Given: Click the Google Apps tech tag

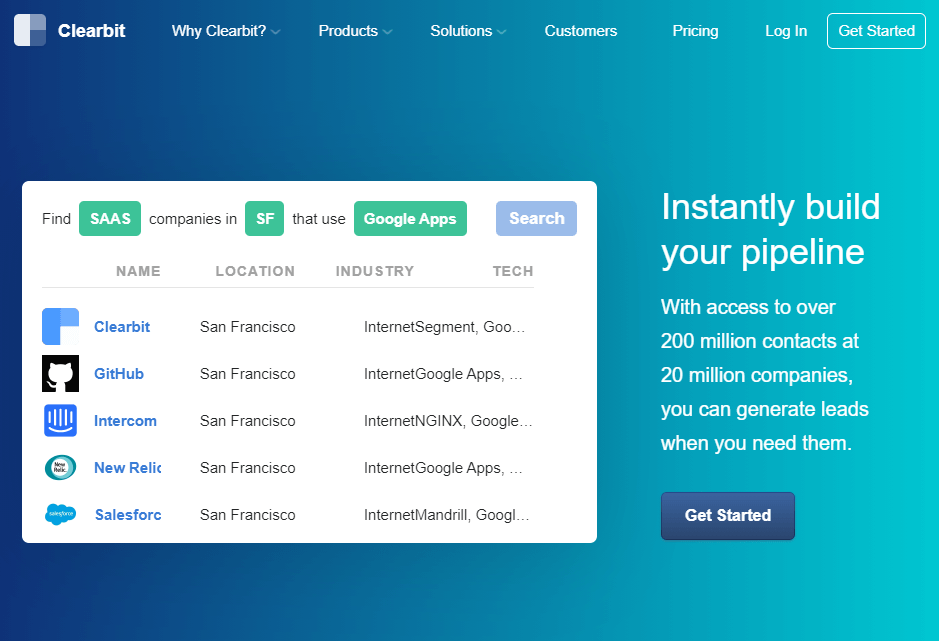Looking at the screenshot, I should [x=410, y=219].
